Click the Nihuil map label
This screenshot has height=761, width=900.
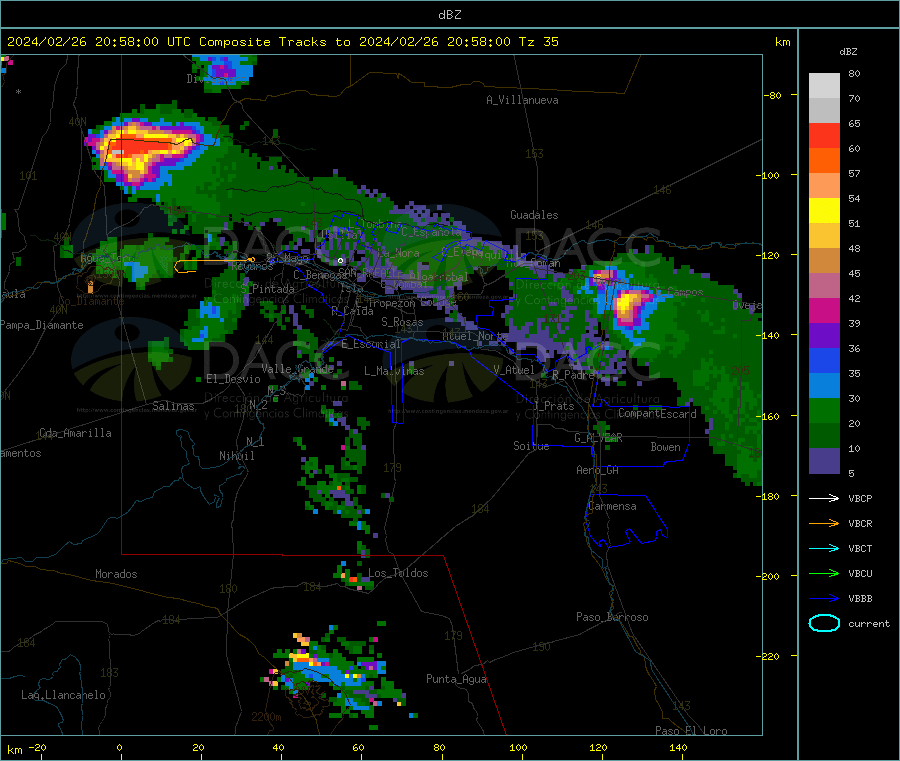(x=236, y=456)
